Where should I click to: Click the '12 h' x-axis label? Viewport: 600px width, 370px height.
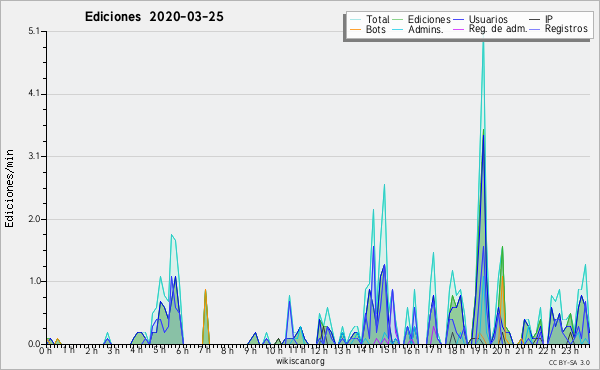(x=320, y=350)
